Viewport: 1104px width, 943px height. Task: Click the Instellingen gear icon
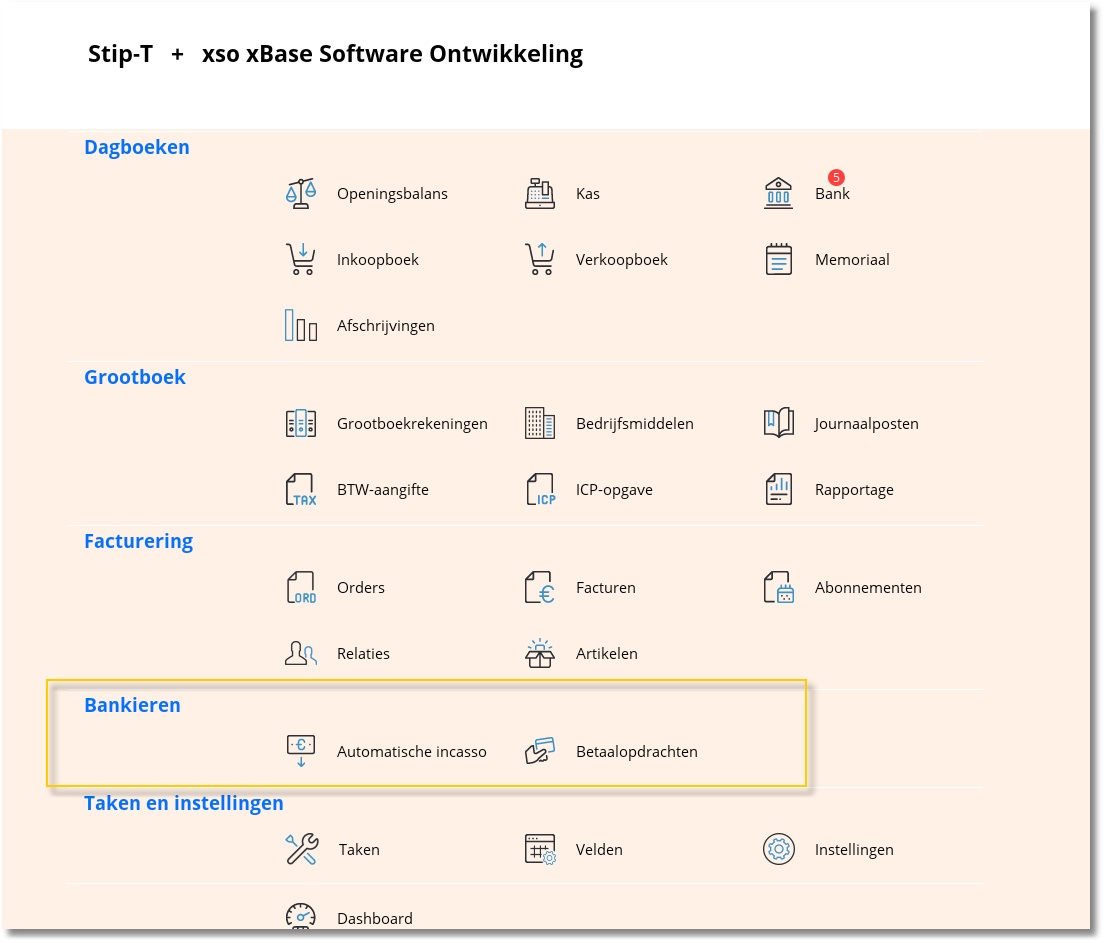(778, 849)
